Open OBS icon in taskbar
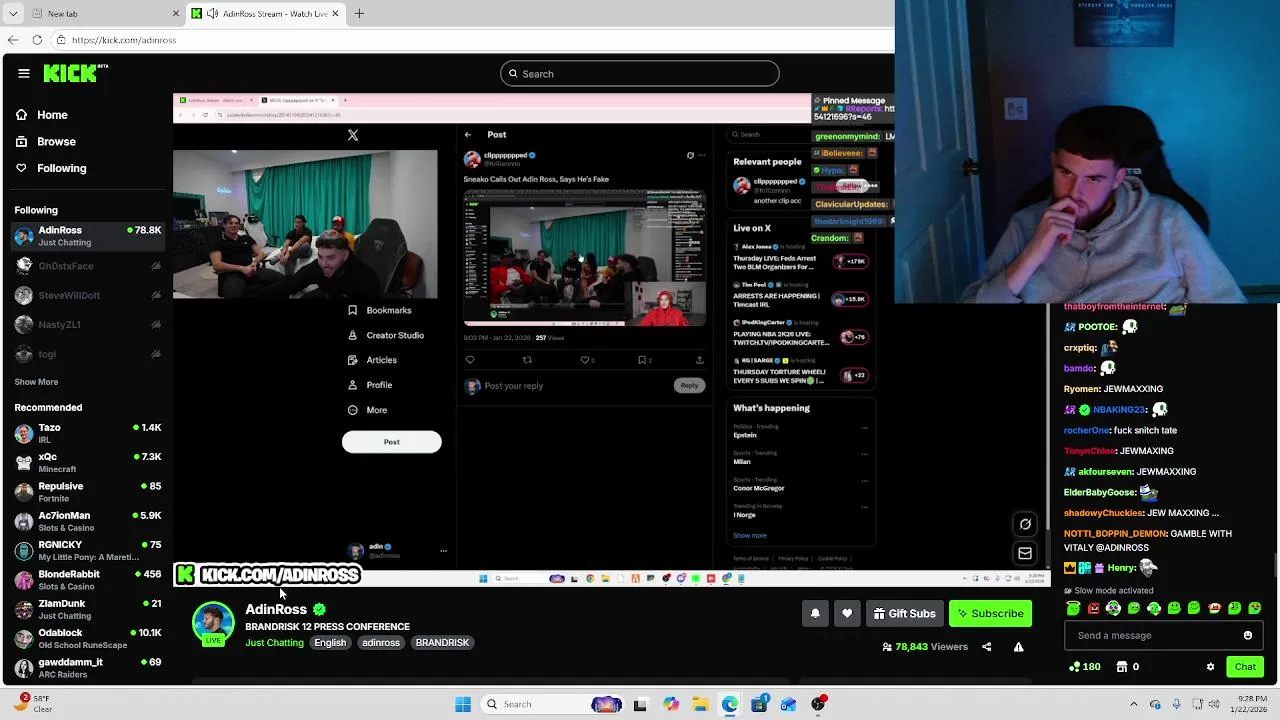Image resolution: width=1280 pixels, height=720 pixels. (x=819, y=704)
